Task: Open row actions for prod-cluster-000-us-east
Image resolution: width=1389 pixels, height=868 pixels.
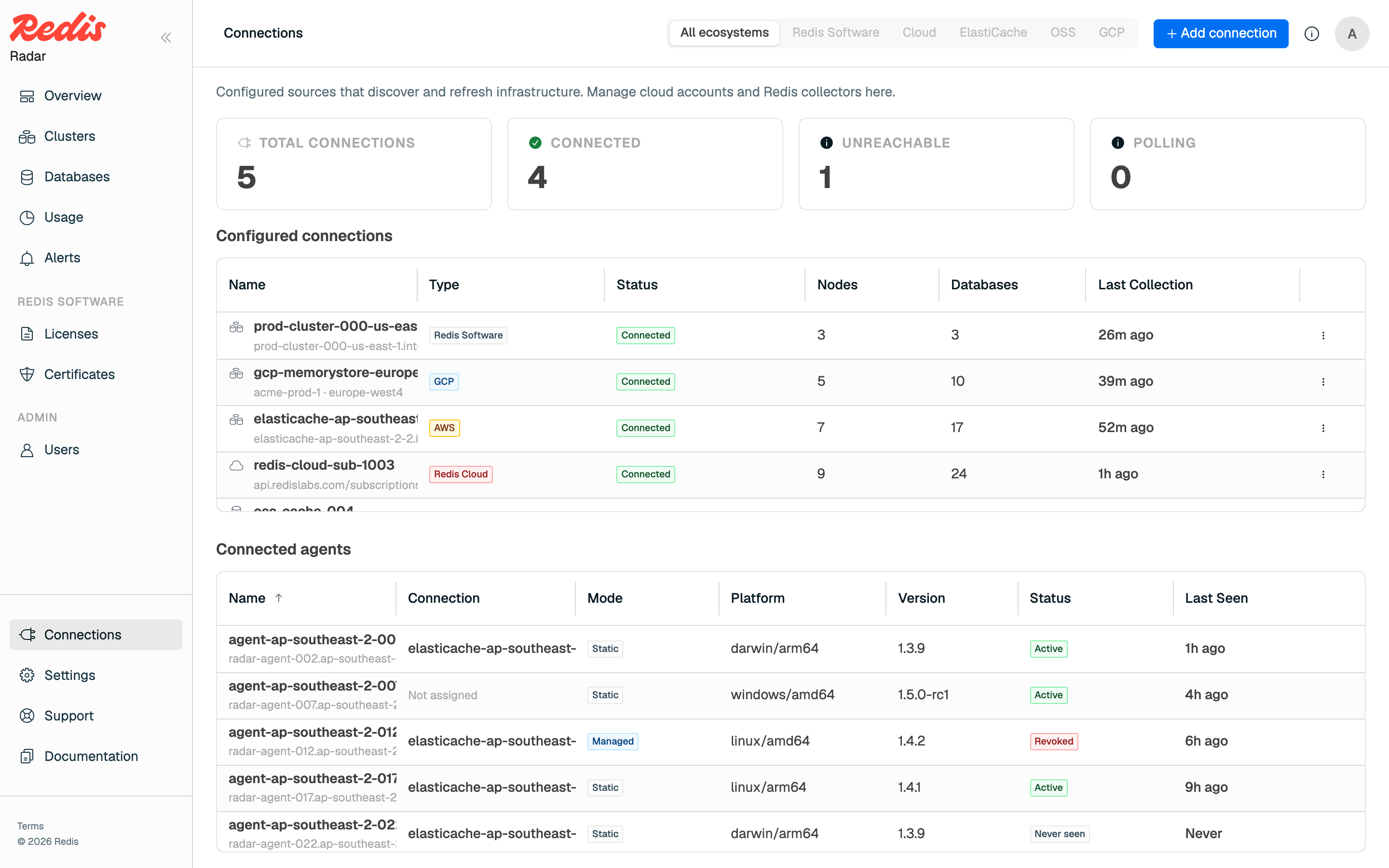Action: [x=1323, y=335]
